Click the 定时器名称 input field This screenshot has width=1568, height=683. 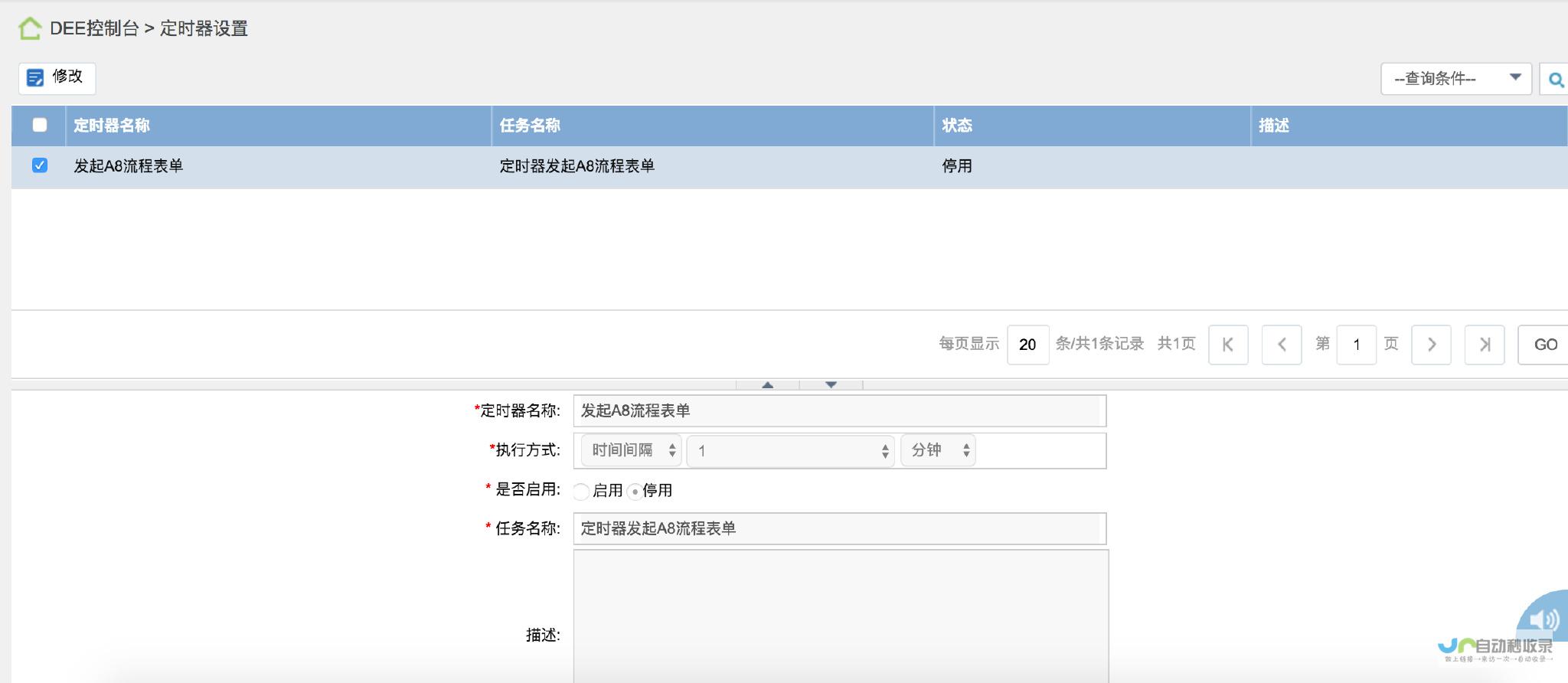840,411
